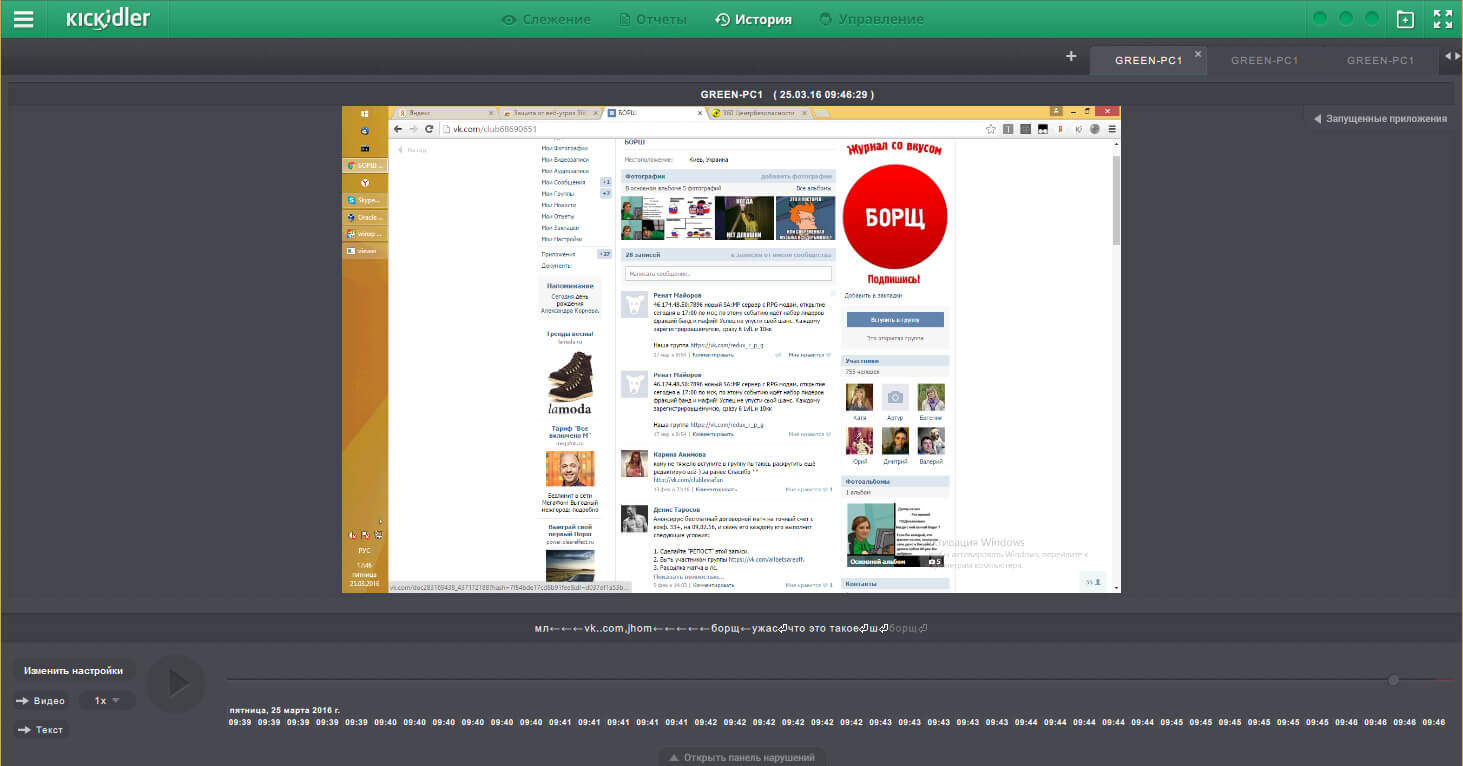Open the Kickidler hamburger menu
This screenshot has width=1463, height=766.
pos(23,19)
